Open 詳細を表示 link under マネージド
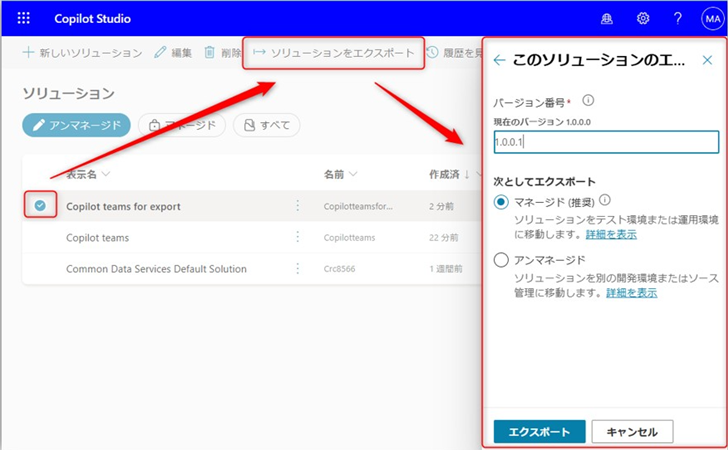The width and height of the screenshot is (728, 450). 611,234
